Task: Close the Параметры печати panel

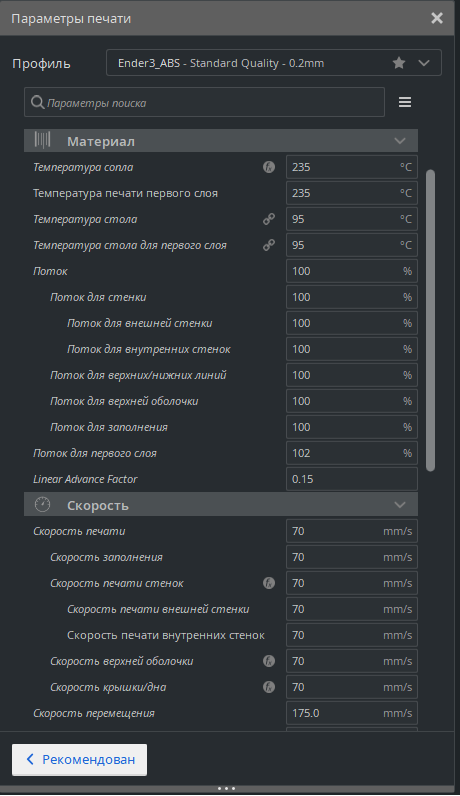Action: click(x=437, y=18)
